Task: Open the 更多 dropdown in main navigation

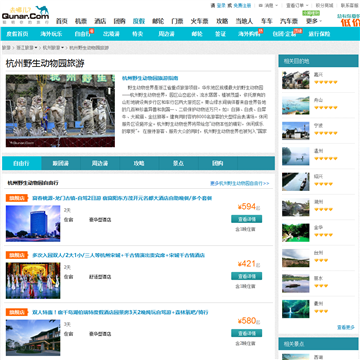Action: pos(314,21)
